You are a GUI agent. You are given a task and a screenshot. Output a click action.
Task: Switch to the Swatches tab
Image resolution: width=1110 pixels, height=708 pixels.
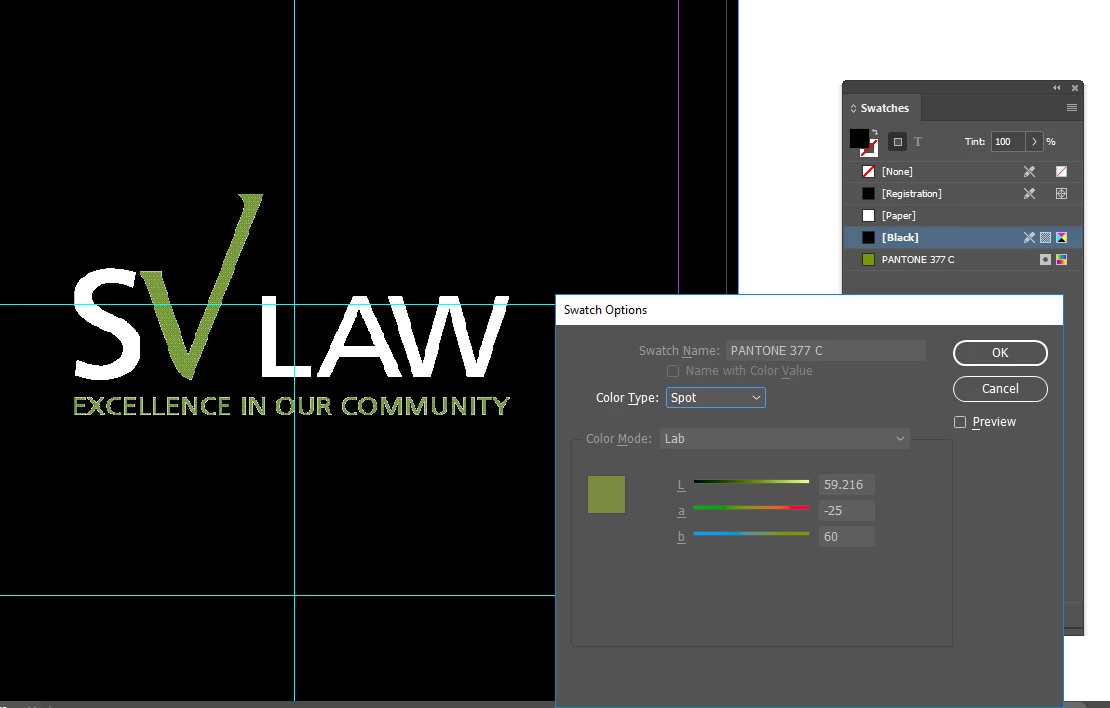884,108
